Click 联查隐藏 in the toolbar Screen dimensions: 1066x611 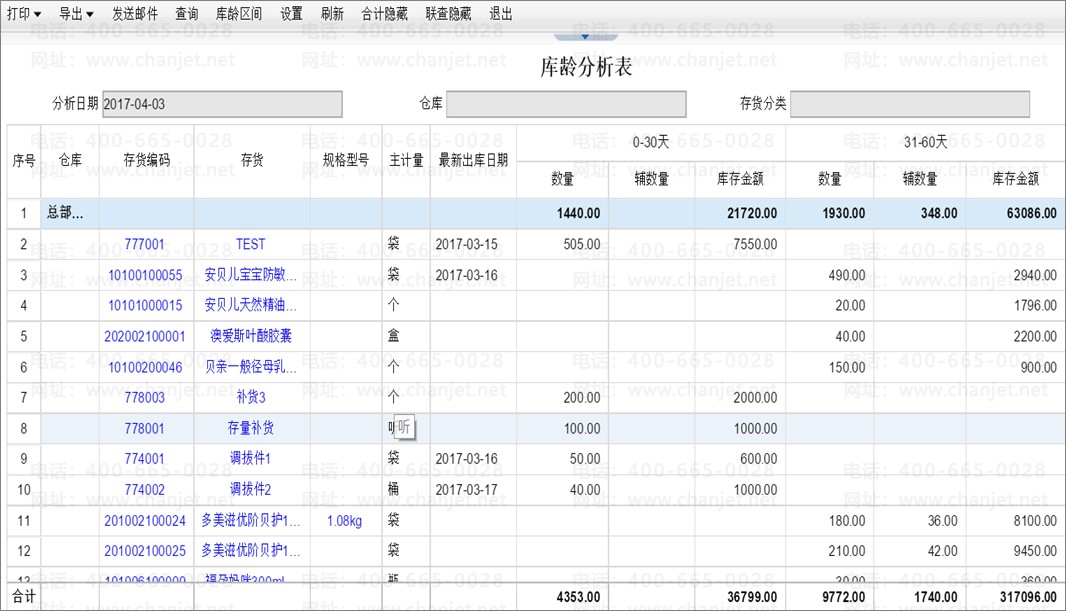coord(449,14)
